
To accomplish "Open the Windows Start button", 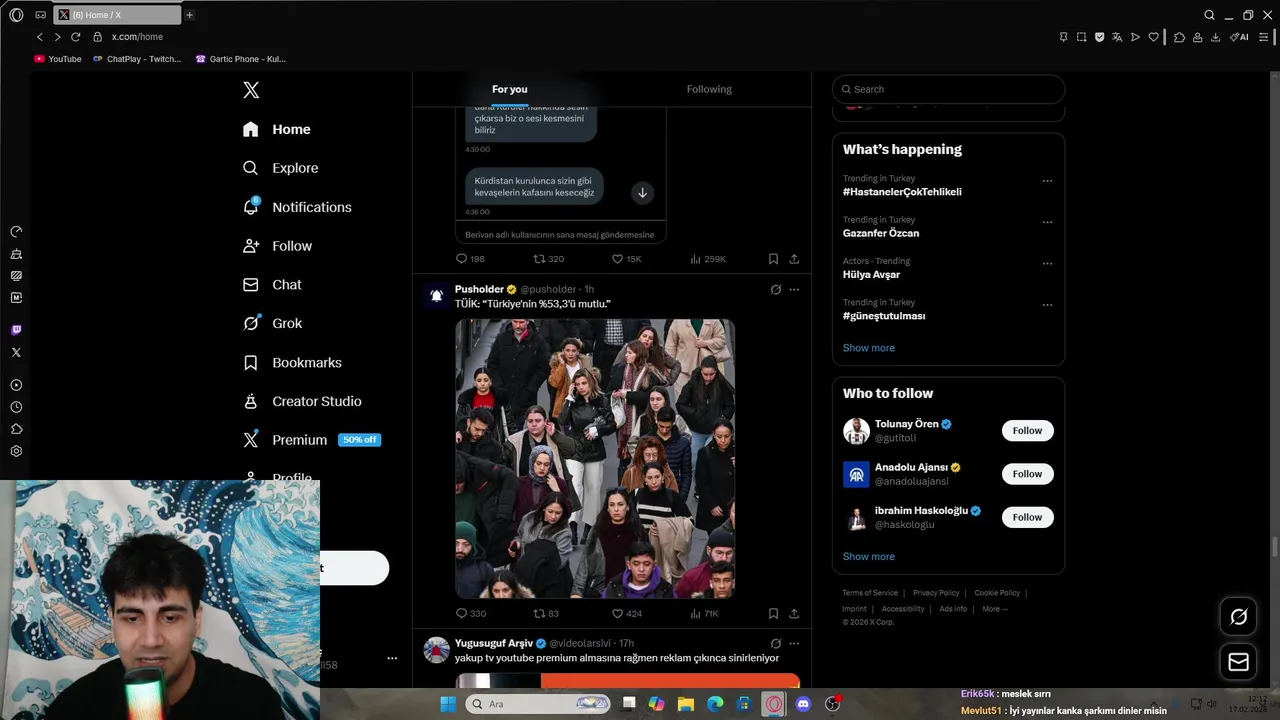I will 448,704.
